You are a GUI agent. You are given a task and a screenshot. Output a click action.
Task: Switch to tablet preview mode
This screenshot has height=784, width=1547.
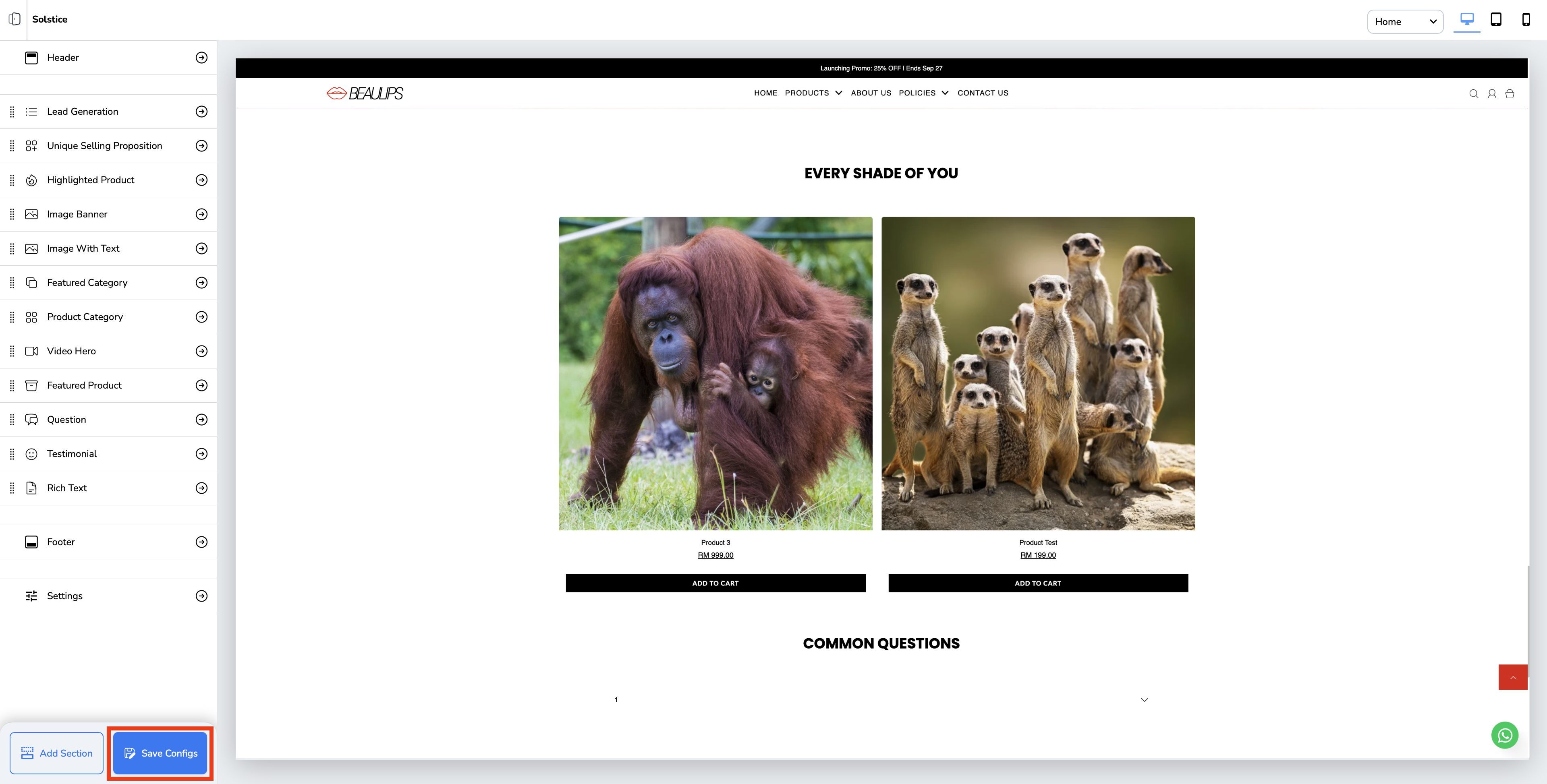point(1496,19)
